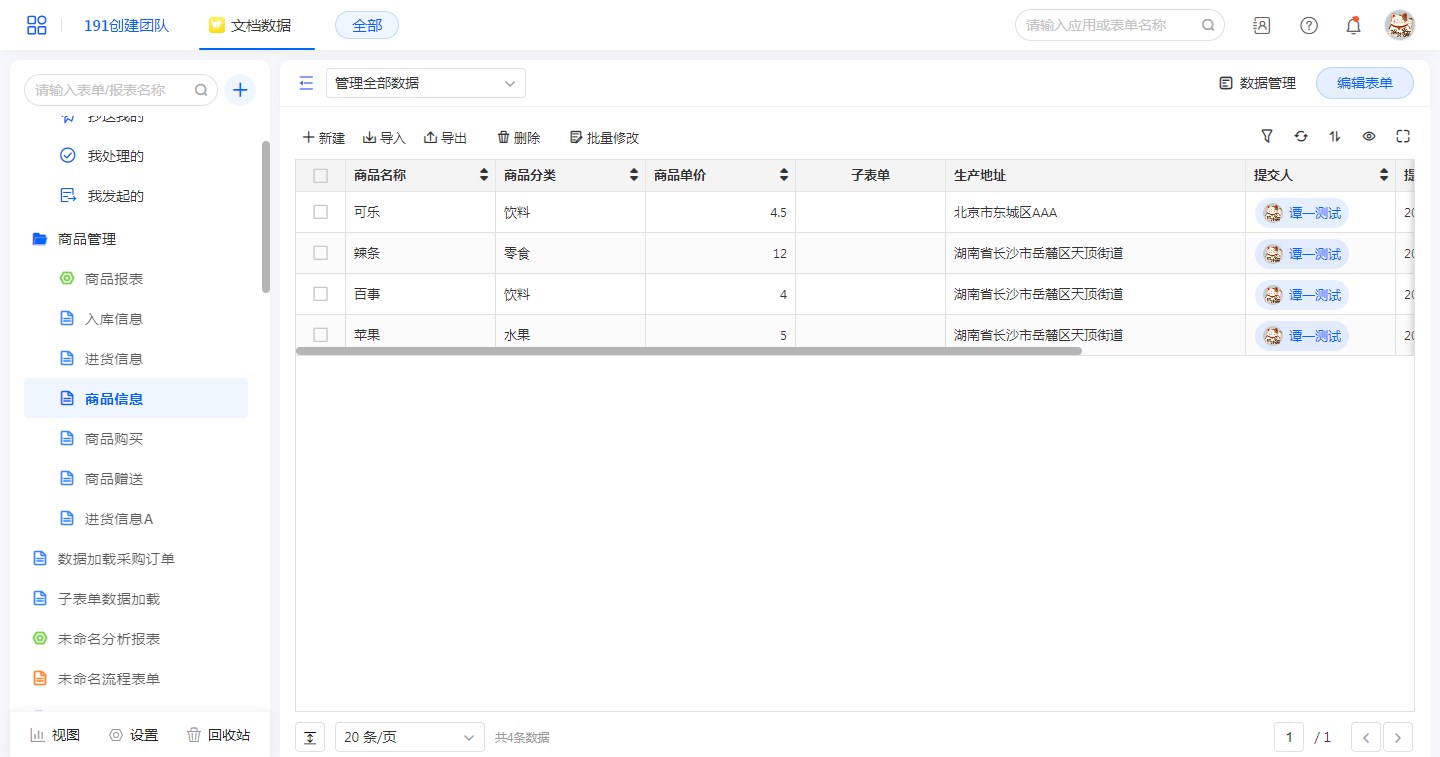Toggle column visibility eye icon
The width and height of the screenshot is (1440, 757).
click(x=1369, y=137)
